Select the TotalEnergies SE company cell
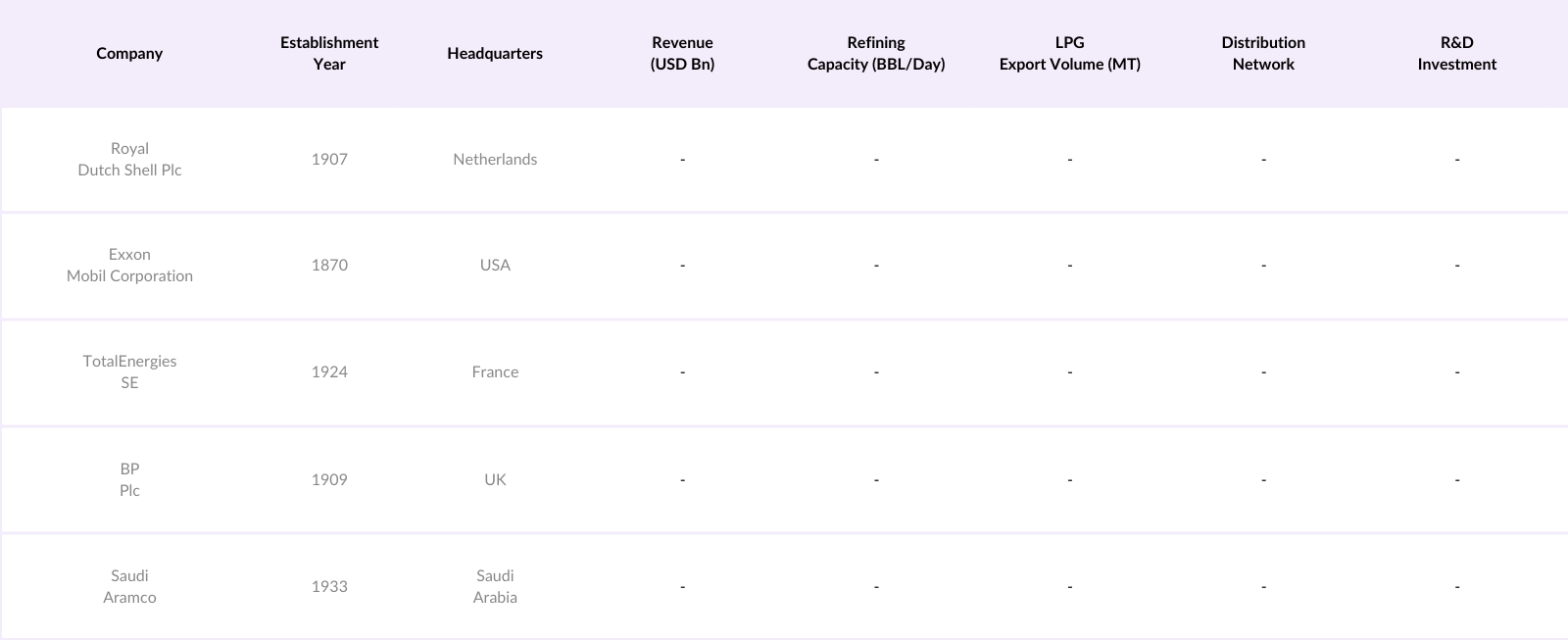This screenshot has width=1568, height=640. (129, 371)
